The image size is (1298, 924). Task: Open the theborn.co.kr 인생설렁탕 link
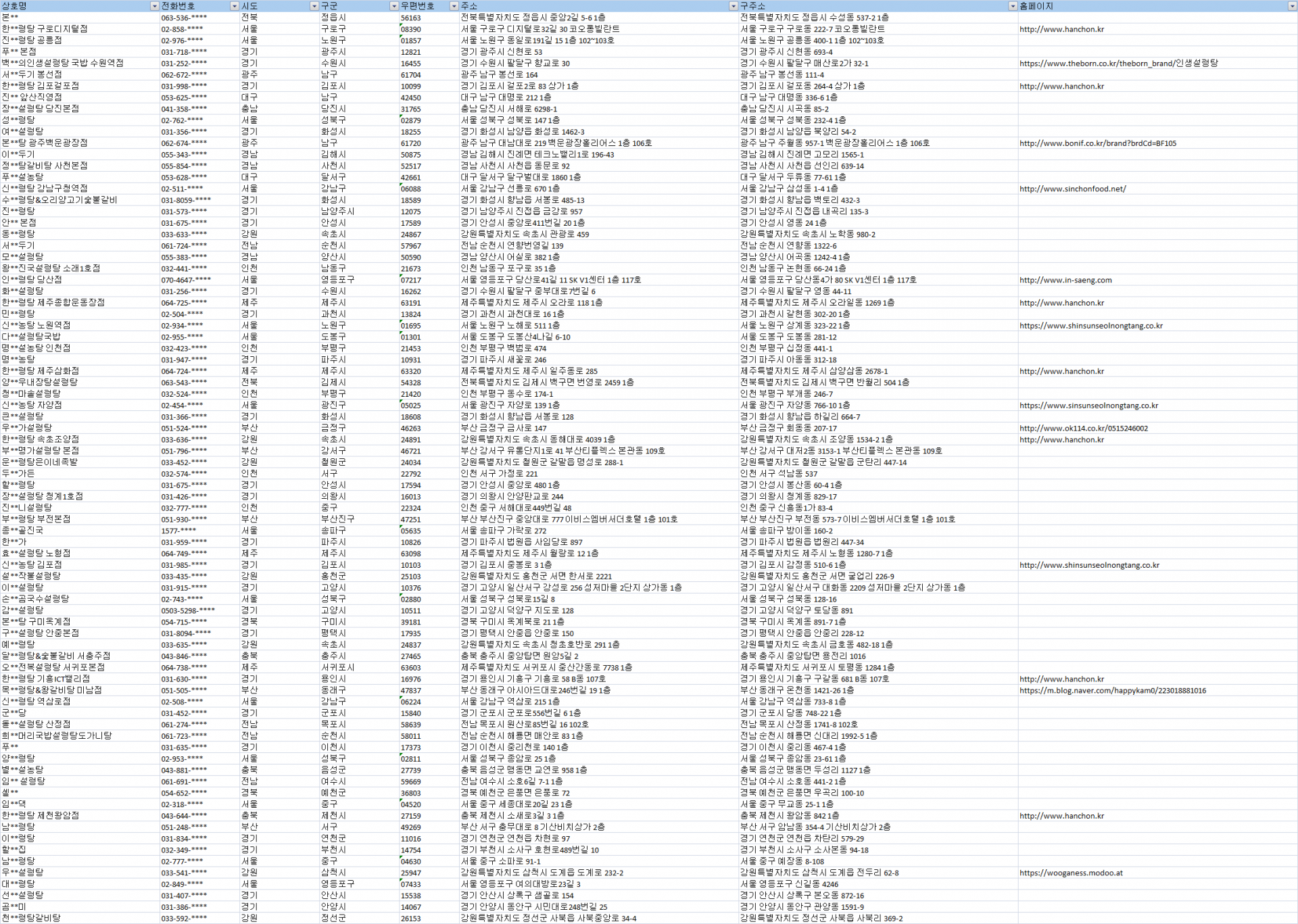[1118, 64]
